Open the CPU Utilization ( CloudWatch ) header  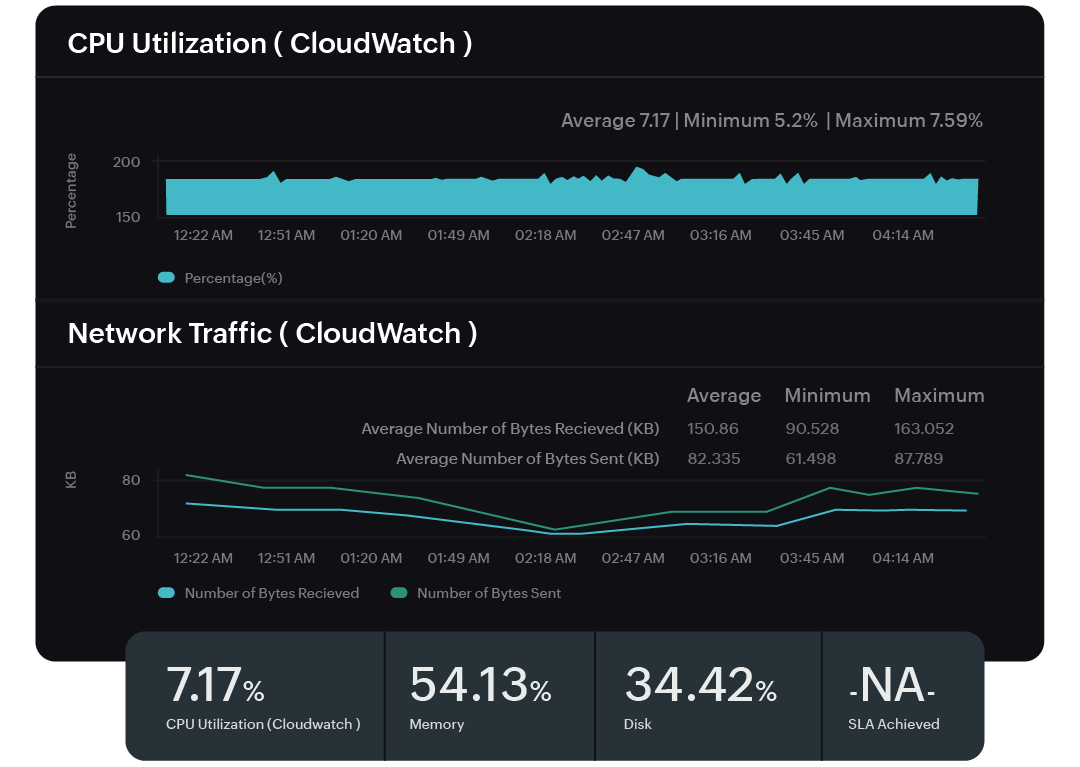(271, 43)
